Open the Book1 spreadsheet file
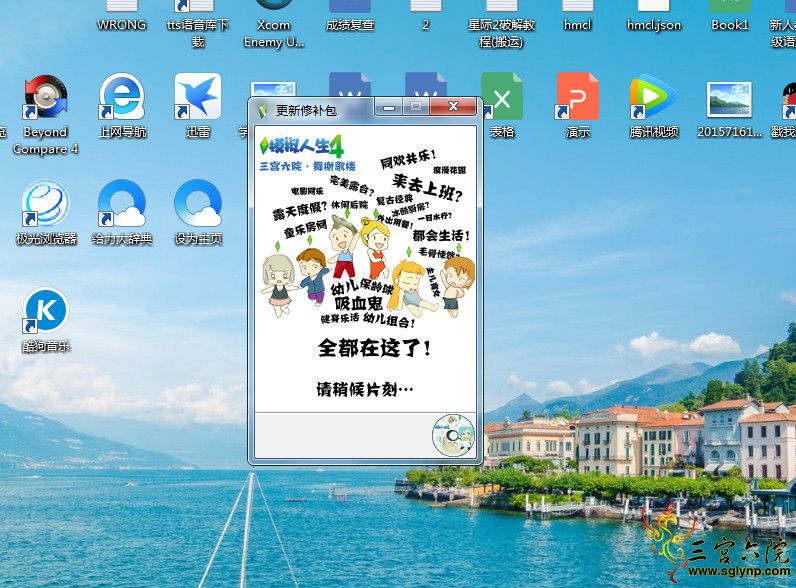 tap(729, 16)
